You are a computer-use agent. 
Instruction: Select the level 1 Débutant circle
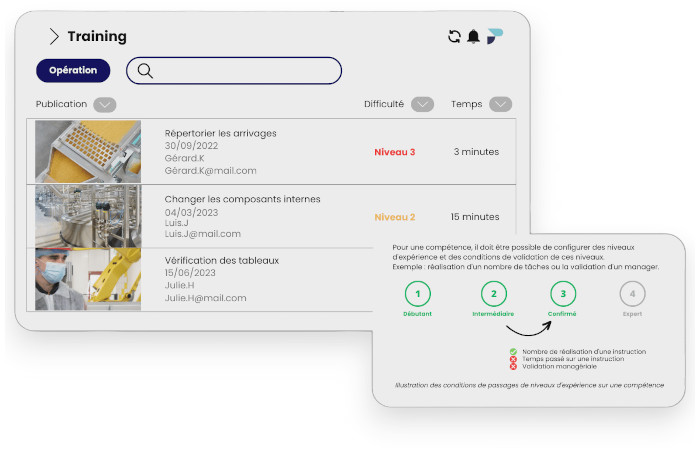tap(418, 294)
